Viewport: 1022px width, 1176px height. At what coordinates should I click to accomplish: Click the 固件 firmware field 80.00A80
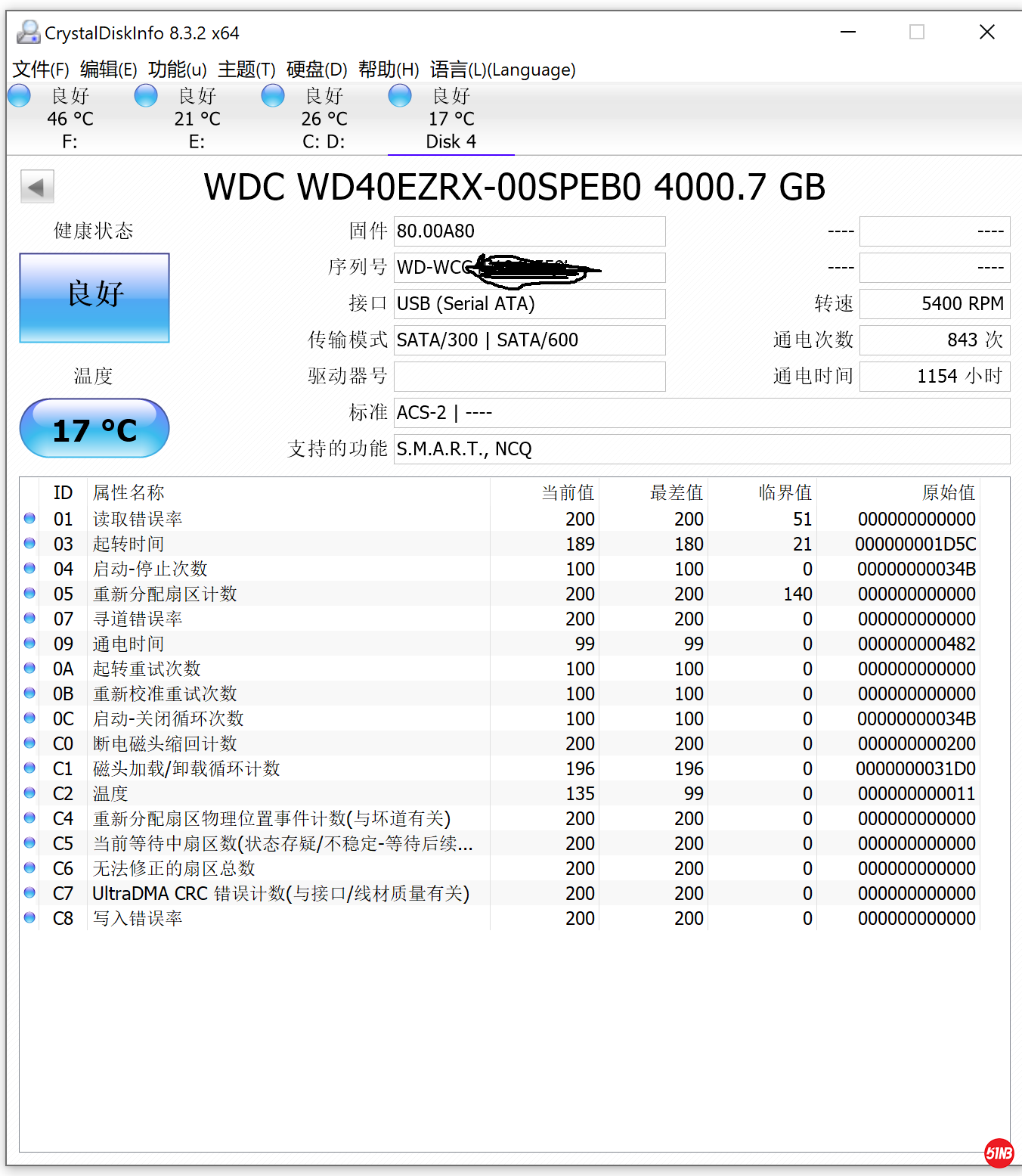[x=529, y=231]
